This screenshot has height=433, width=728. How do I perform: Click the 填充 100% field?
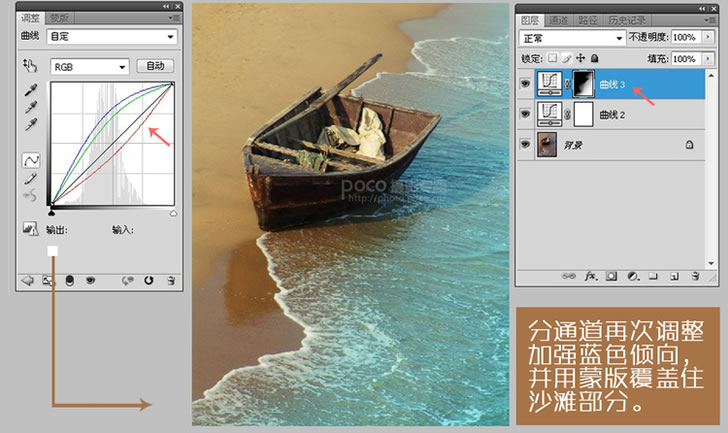pyautogui.click(x=686, y=59)
